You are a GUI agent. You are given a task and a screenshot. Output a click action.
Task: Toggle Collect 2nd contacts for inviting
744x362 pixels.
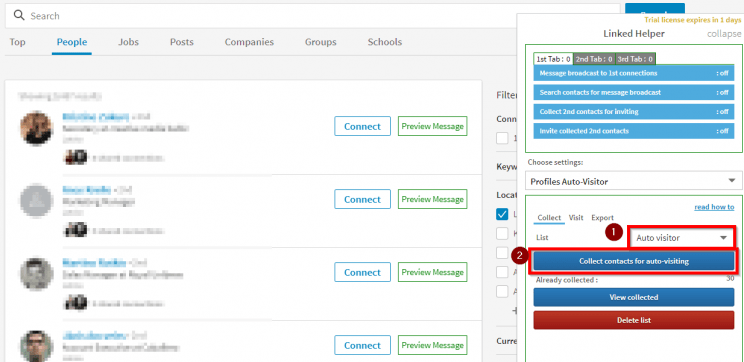click(634, 111)
